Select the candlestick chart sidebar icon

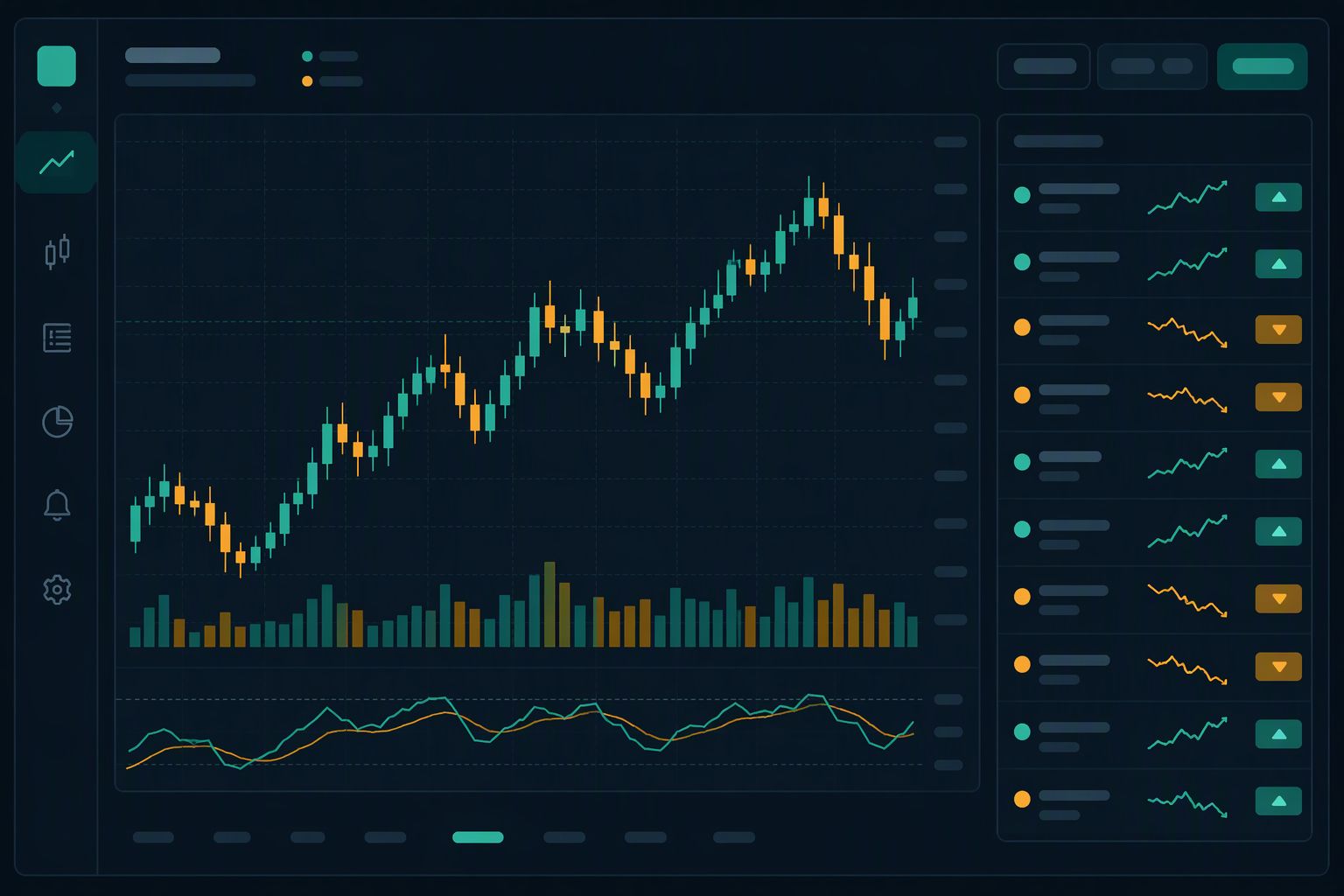57,252
